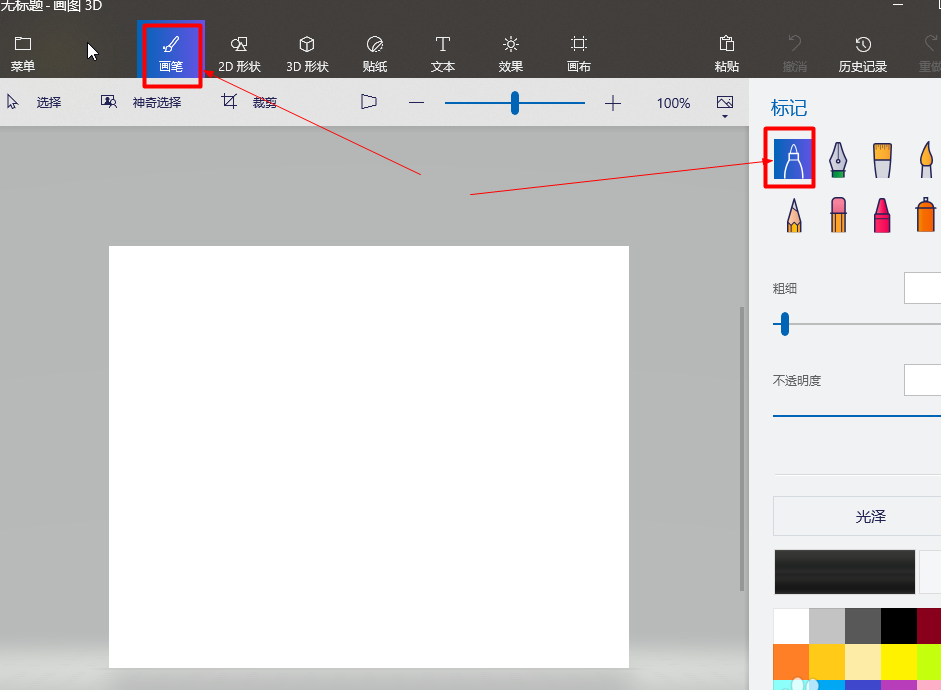Image resolution: width=941 pixels, height=690 pixels.
Task: Minimize the 画图 3D window
Action: click(x=898, y=4)
